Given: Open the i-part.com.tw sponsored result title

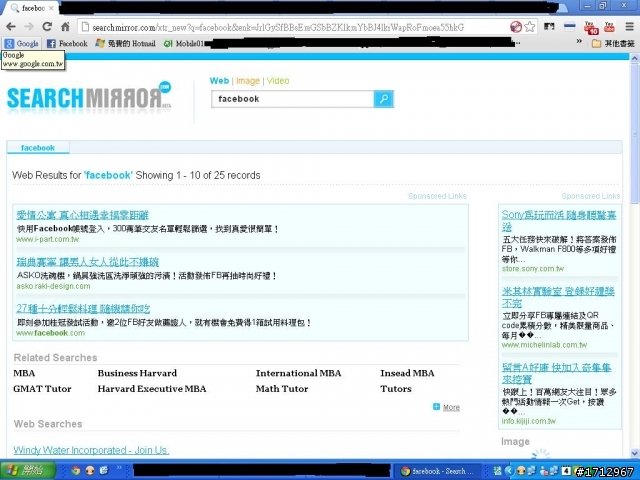Looking at the screenshot, I should pyautogui.click(x=82, y=215).
